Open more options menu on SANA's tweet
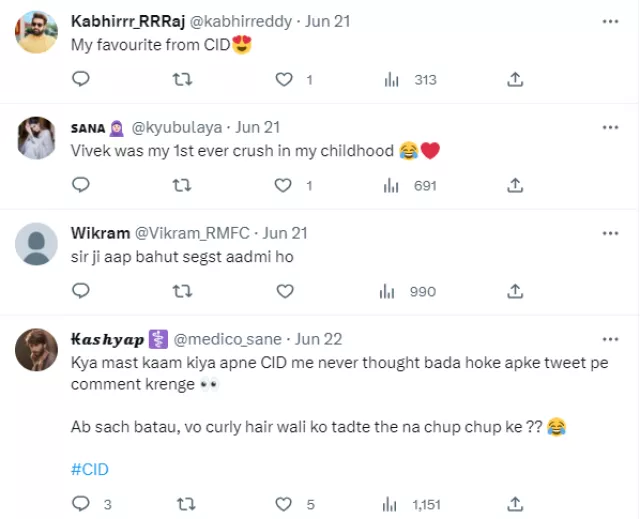The image size is (640, 519). 609,127
